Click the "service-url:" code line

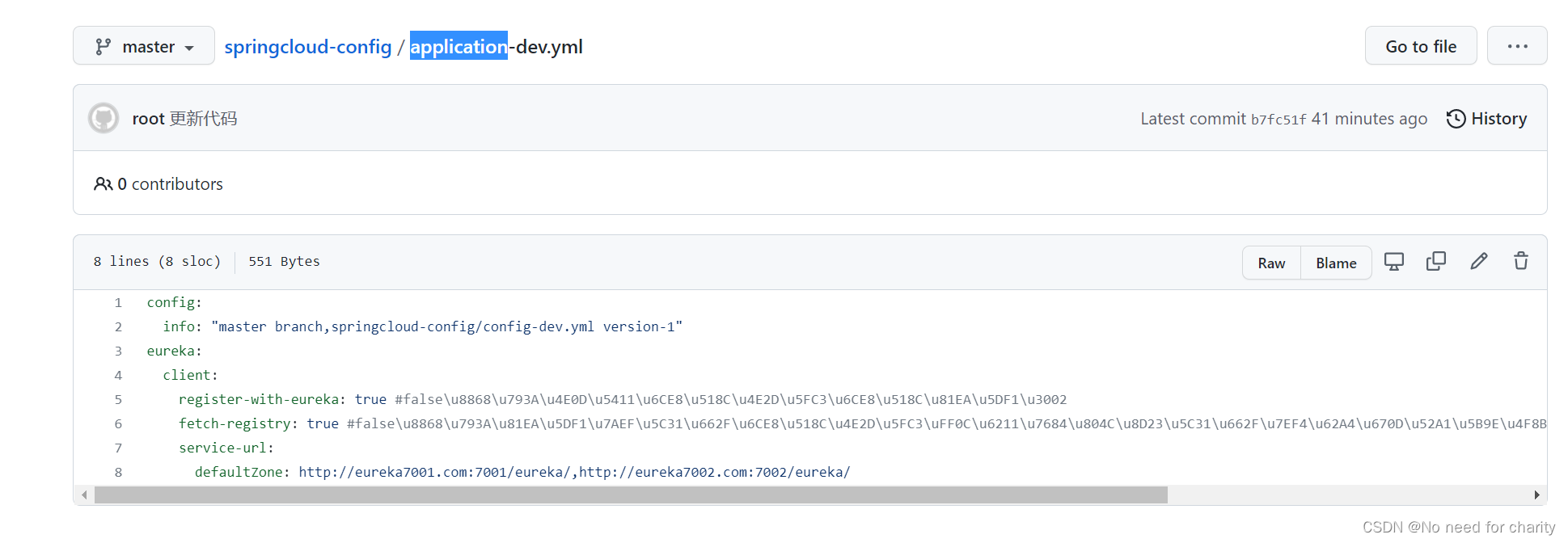(226, 448)
